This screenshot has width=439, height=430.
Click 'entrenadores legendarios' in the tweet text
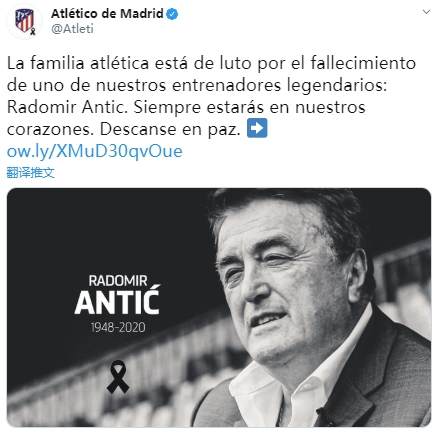tap(279, 85)
